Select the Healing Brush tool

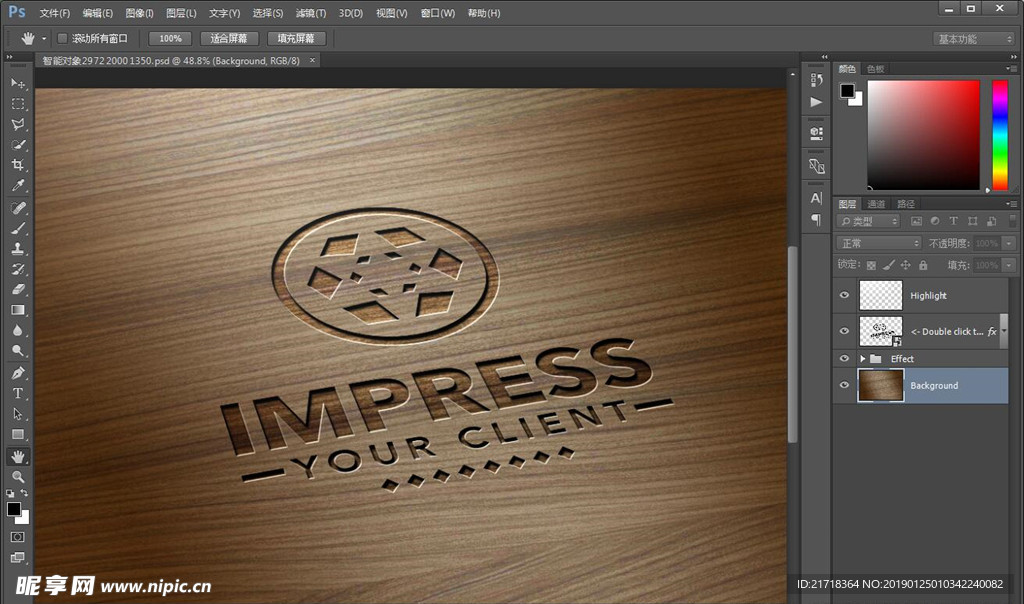tap(18, 208)
